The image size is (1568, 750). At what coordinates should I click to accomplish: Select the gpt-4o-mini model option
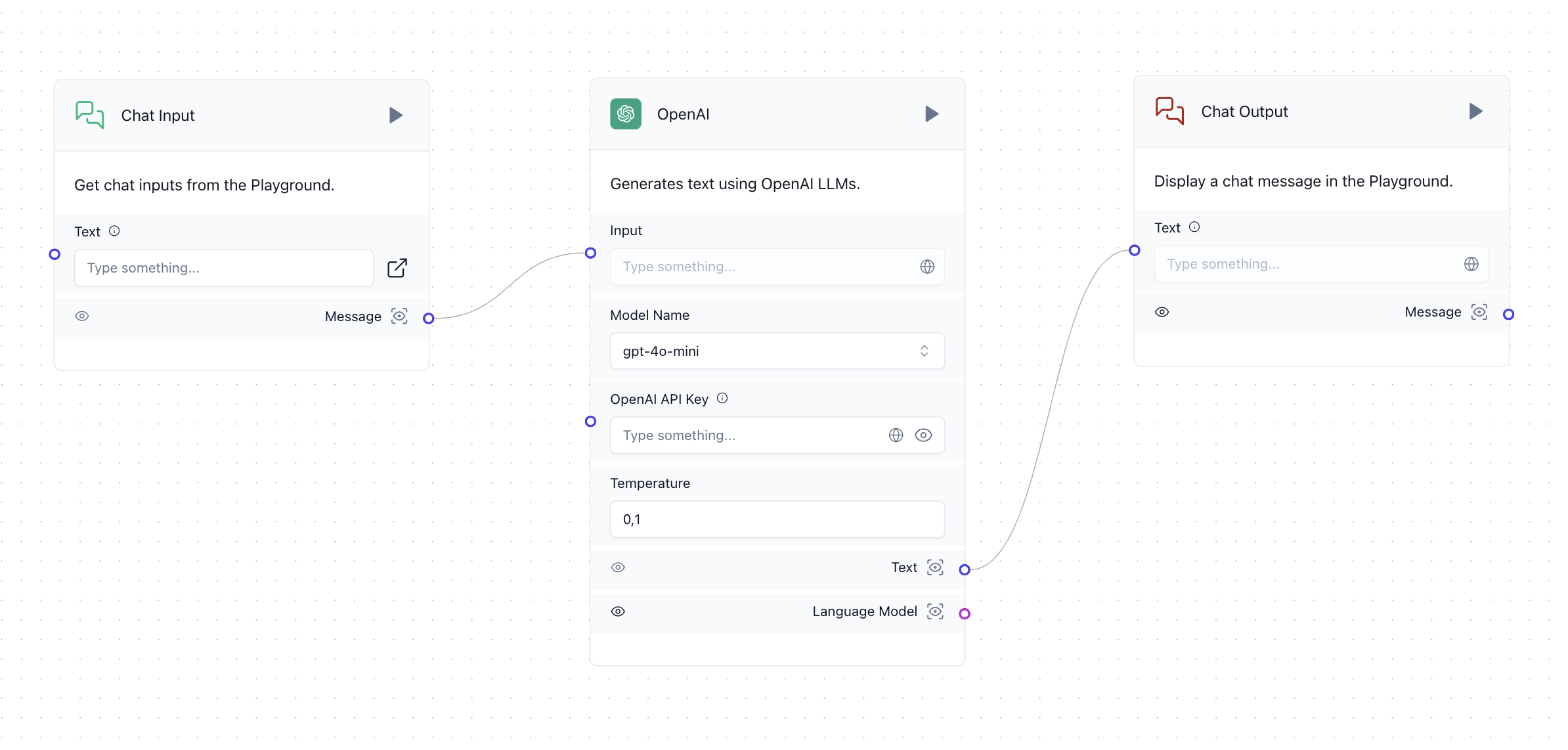pyautogui.click(x=776, y=351)
